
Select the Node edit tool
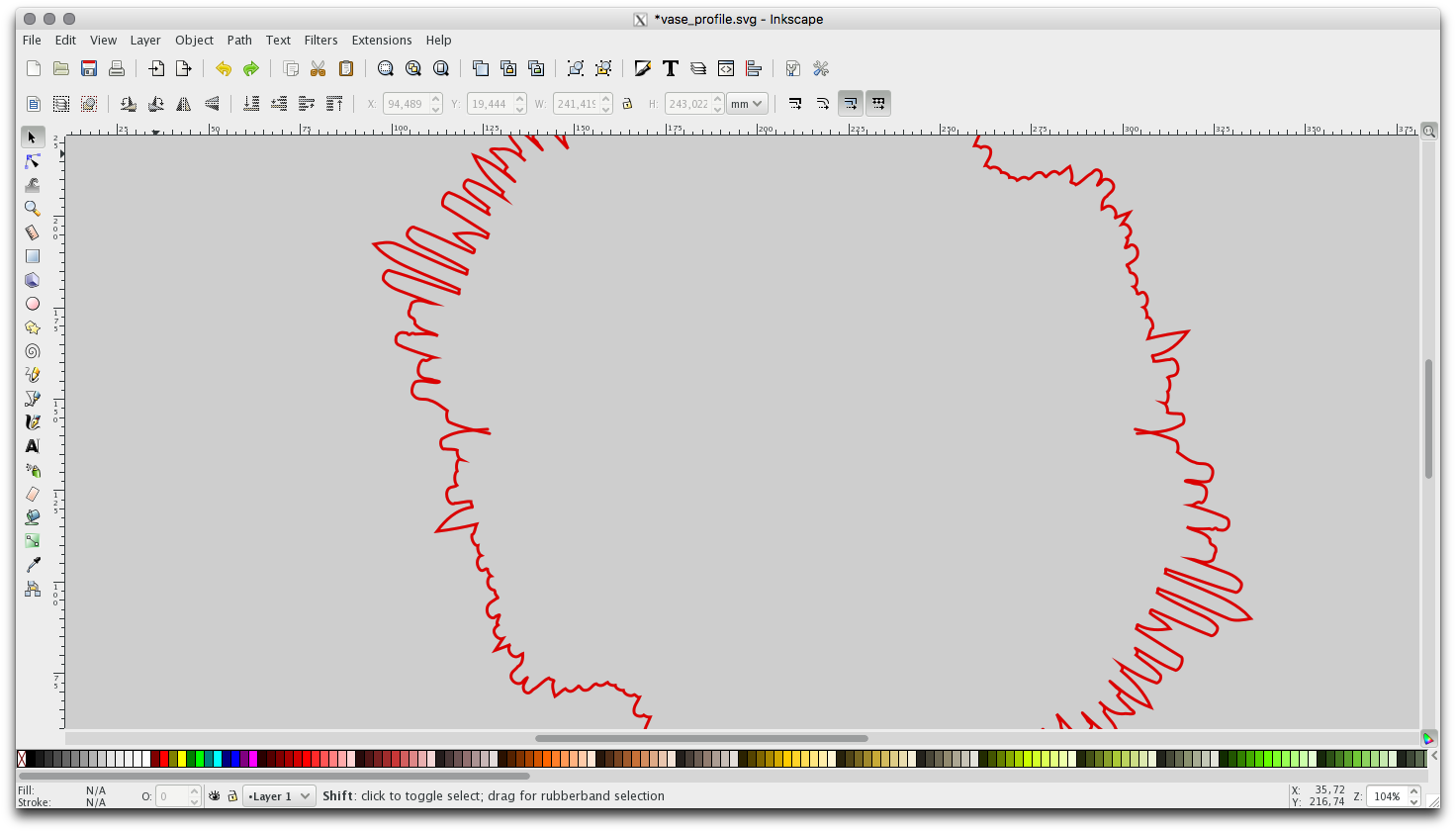33,161
